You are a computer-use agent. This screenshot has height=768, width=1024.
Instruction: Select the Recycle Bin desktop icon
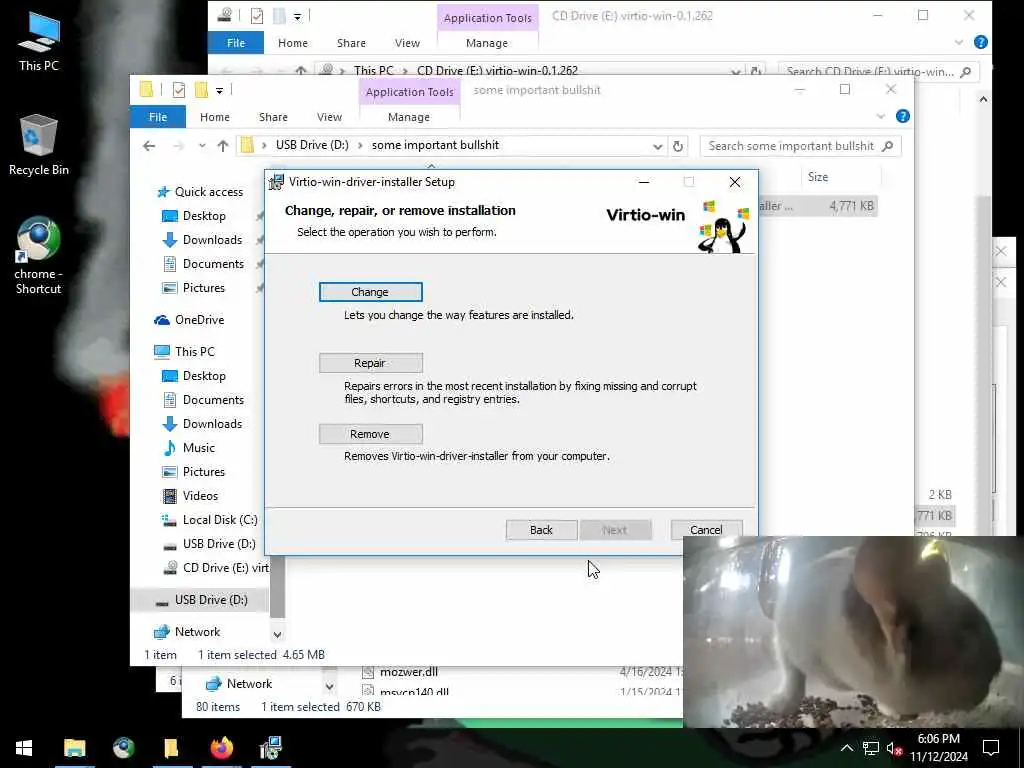[x=39, y=145]
